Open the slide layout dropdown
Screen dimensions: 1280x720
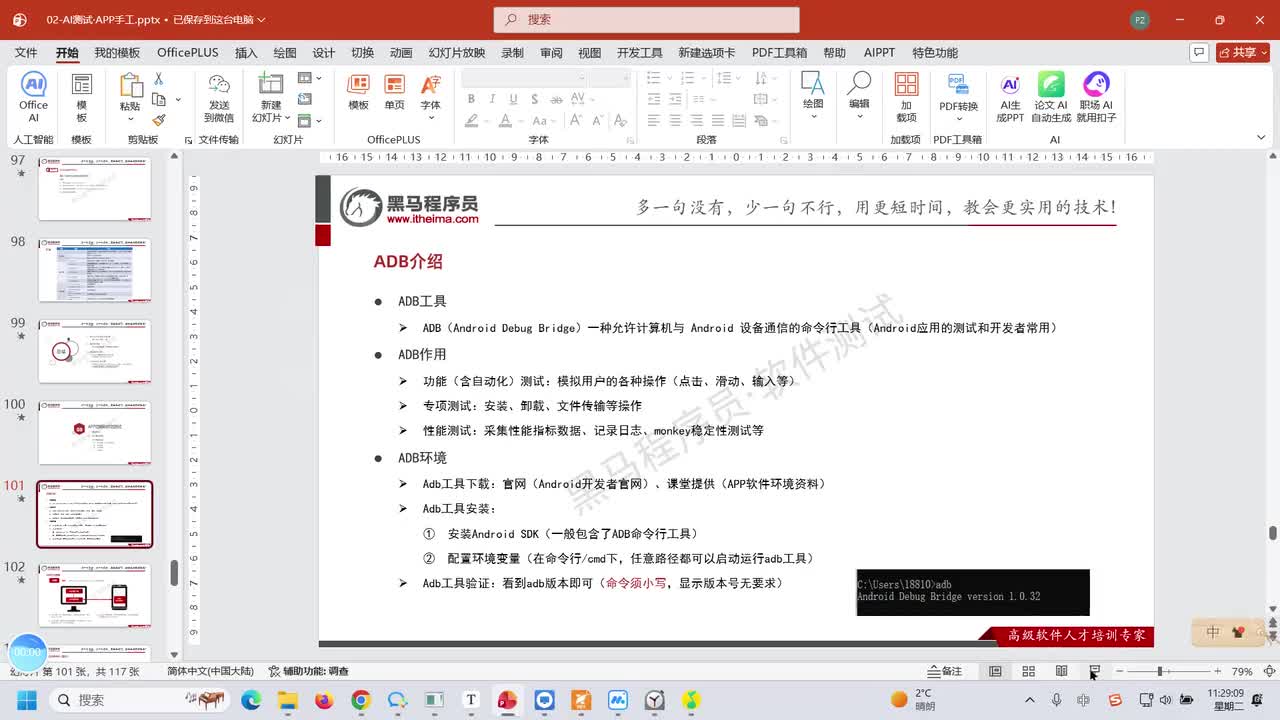click(309, 78)
